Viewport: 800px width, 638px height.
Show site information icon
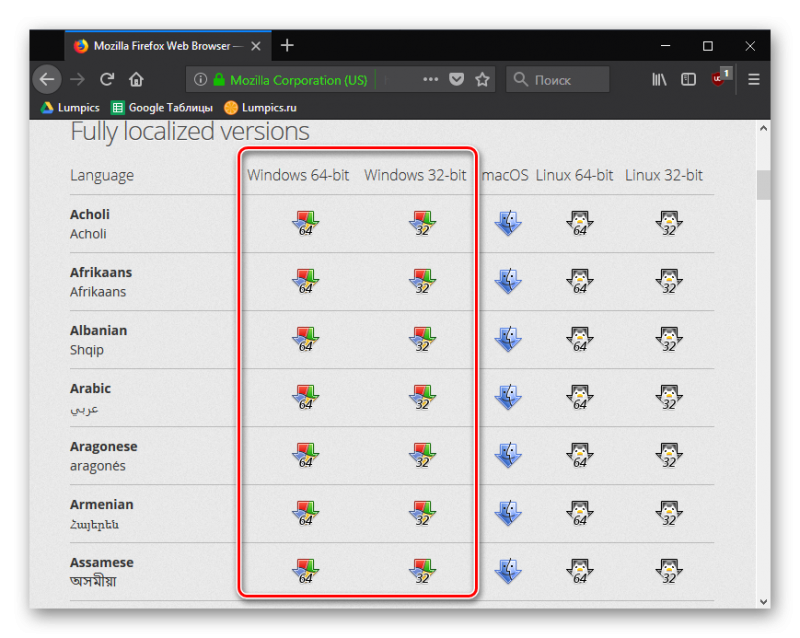[201, 80]
